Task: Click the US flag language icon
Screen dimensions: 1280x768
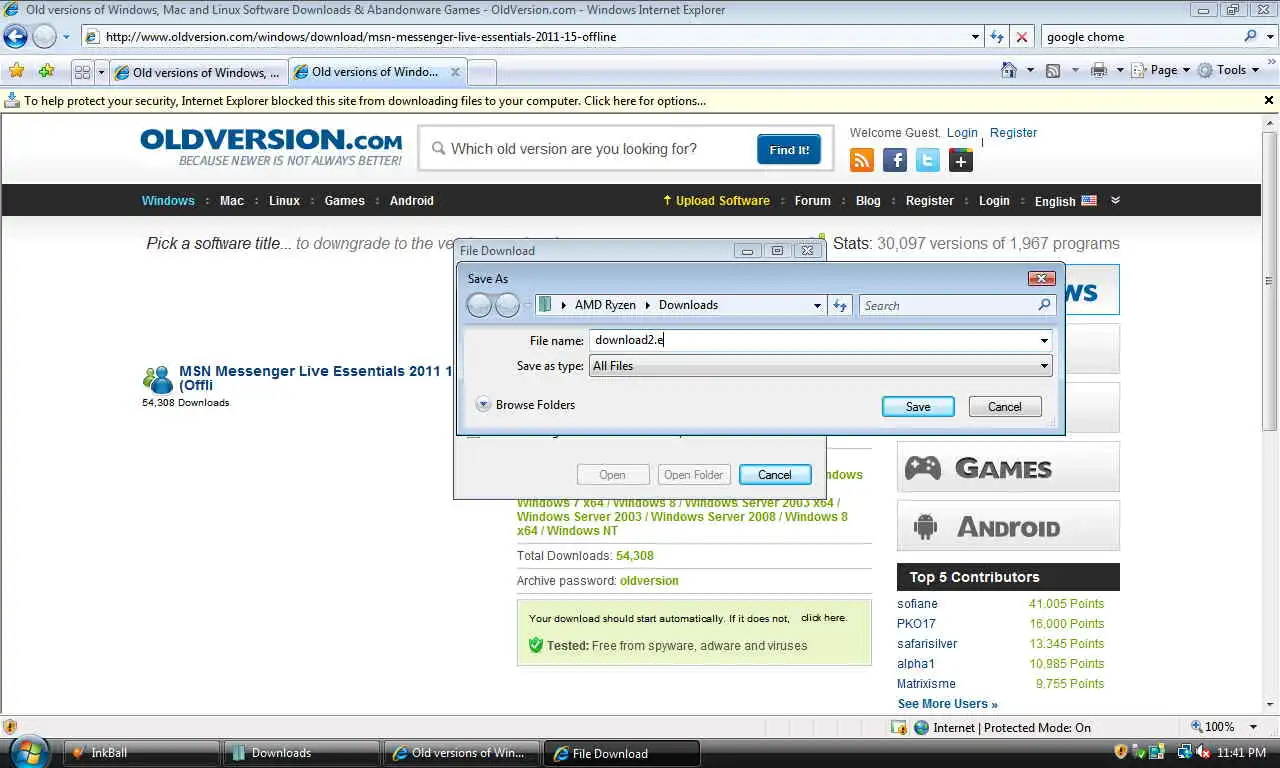Action: point(1089,200)
